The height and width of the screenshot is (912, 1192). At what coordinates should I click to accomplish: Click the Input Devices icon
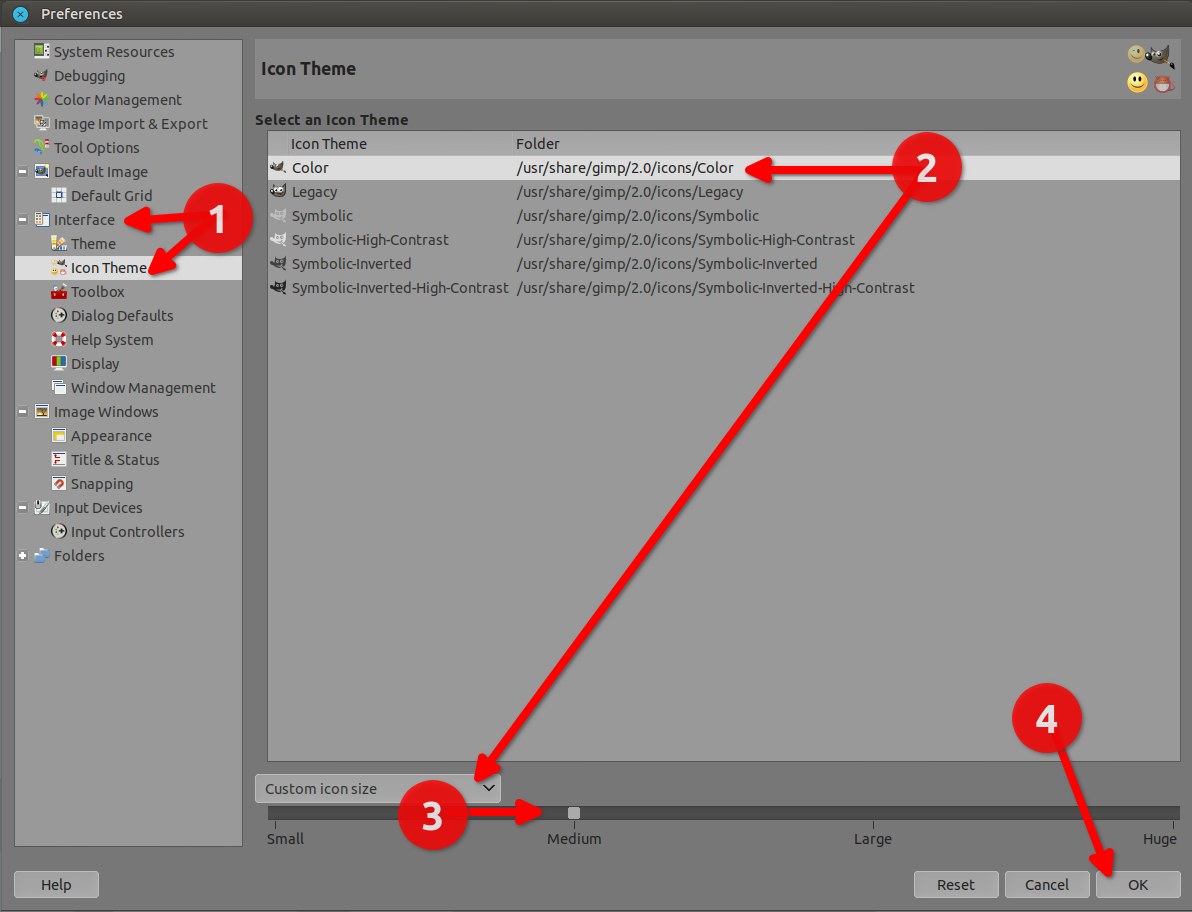click(42, 507)
